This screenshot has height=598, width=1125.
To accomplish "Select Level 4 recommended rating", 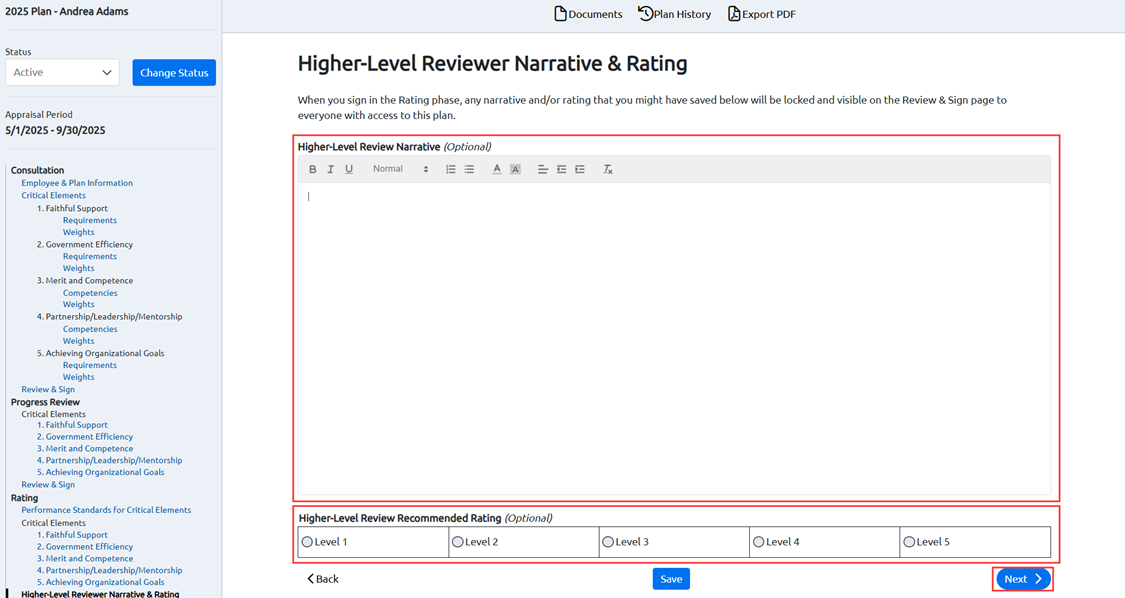I will tap(758, 542).
